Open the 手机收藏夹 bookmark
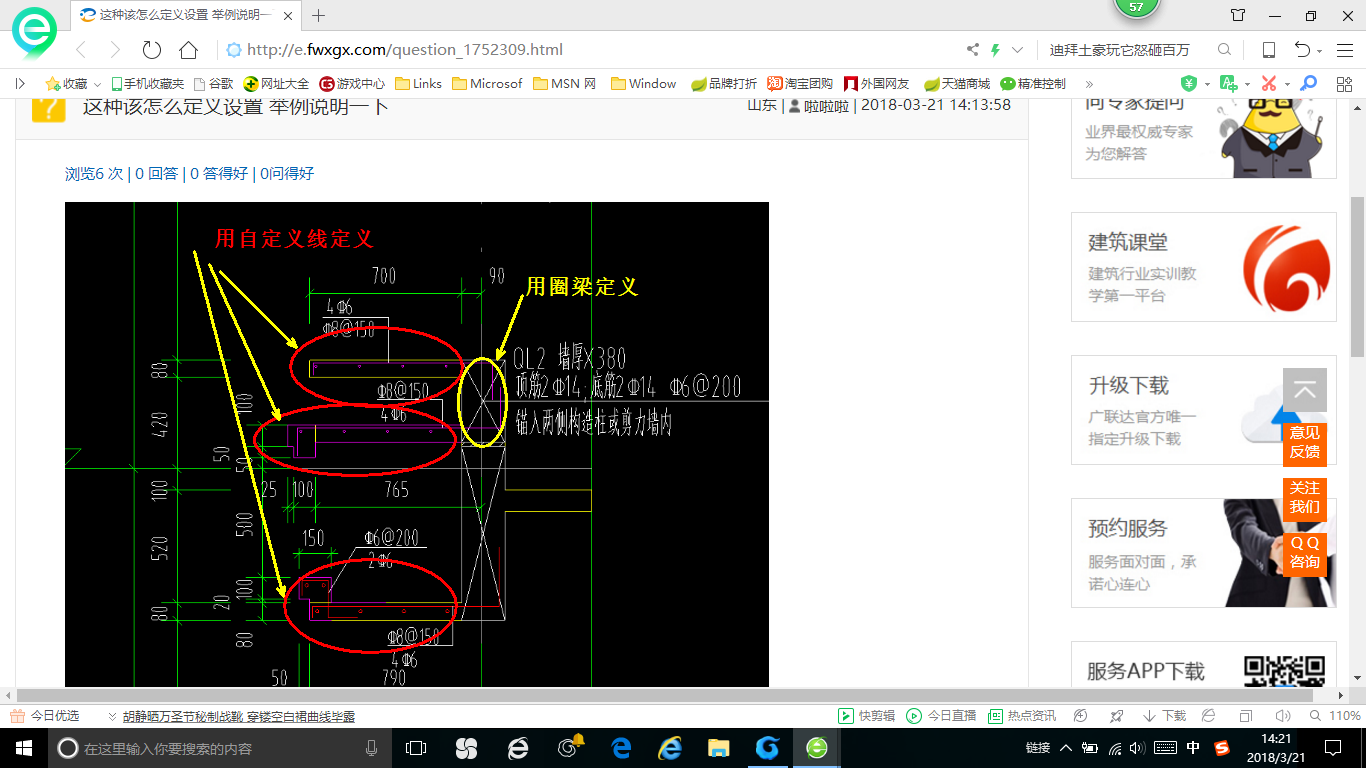Screen dimensions: 1366x768 [148, 84]
